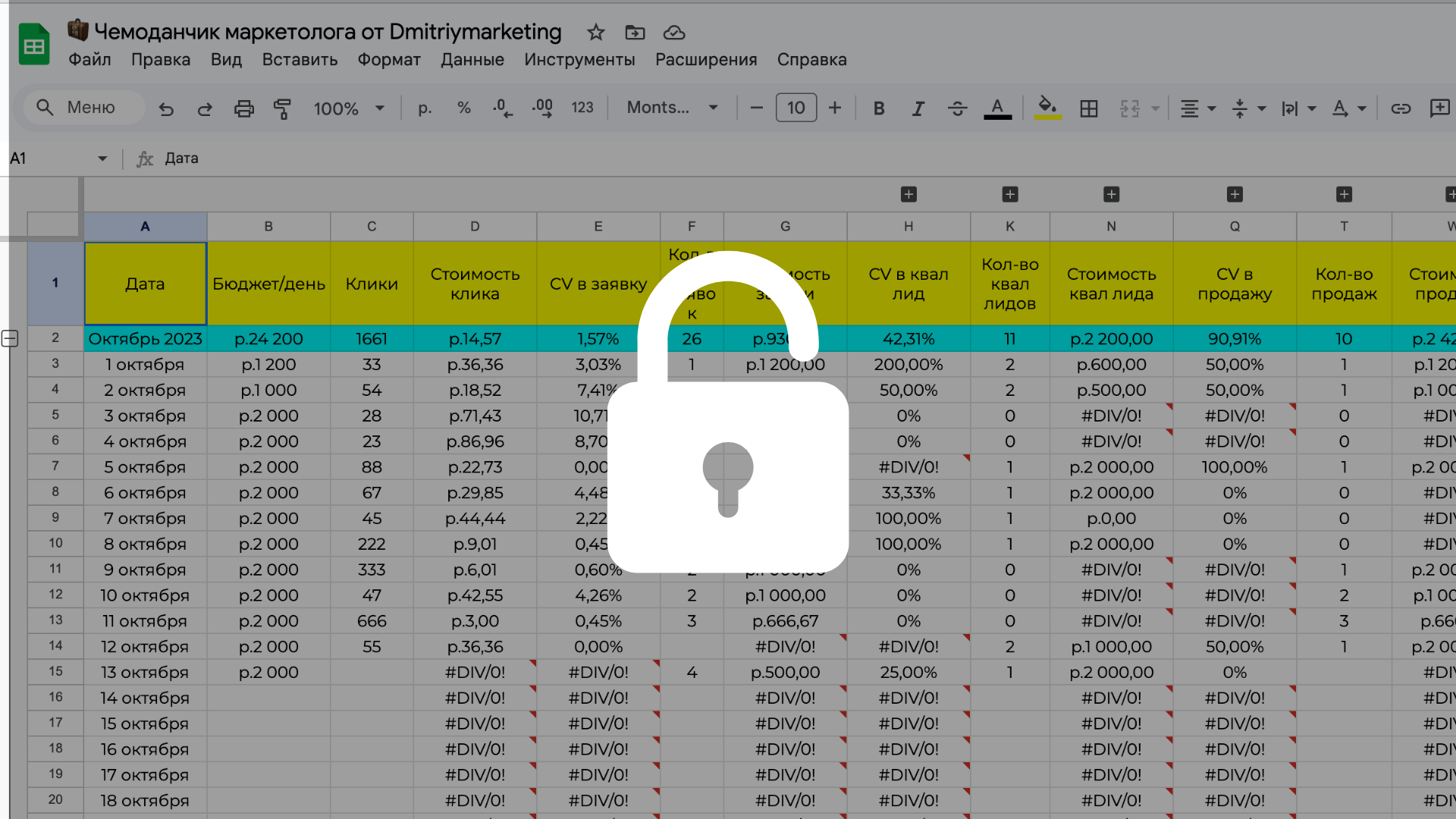Select column D header
The height and width of the screenshot is (819, 1456).
pos(475,226)
